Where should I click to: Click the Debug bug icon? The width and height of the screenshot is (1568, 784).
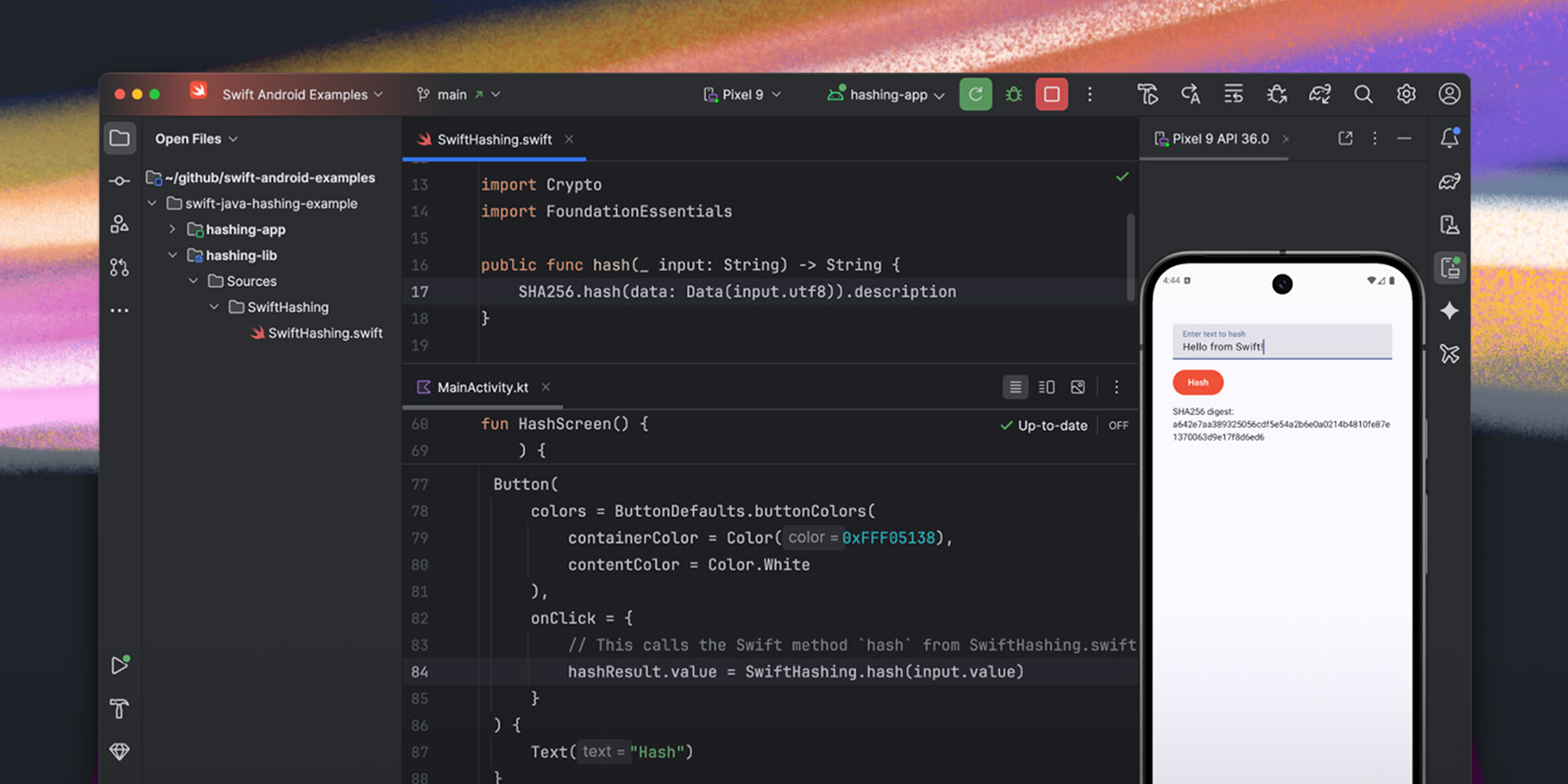1013,94
